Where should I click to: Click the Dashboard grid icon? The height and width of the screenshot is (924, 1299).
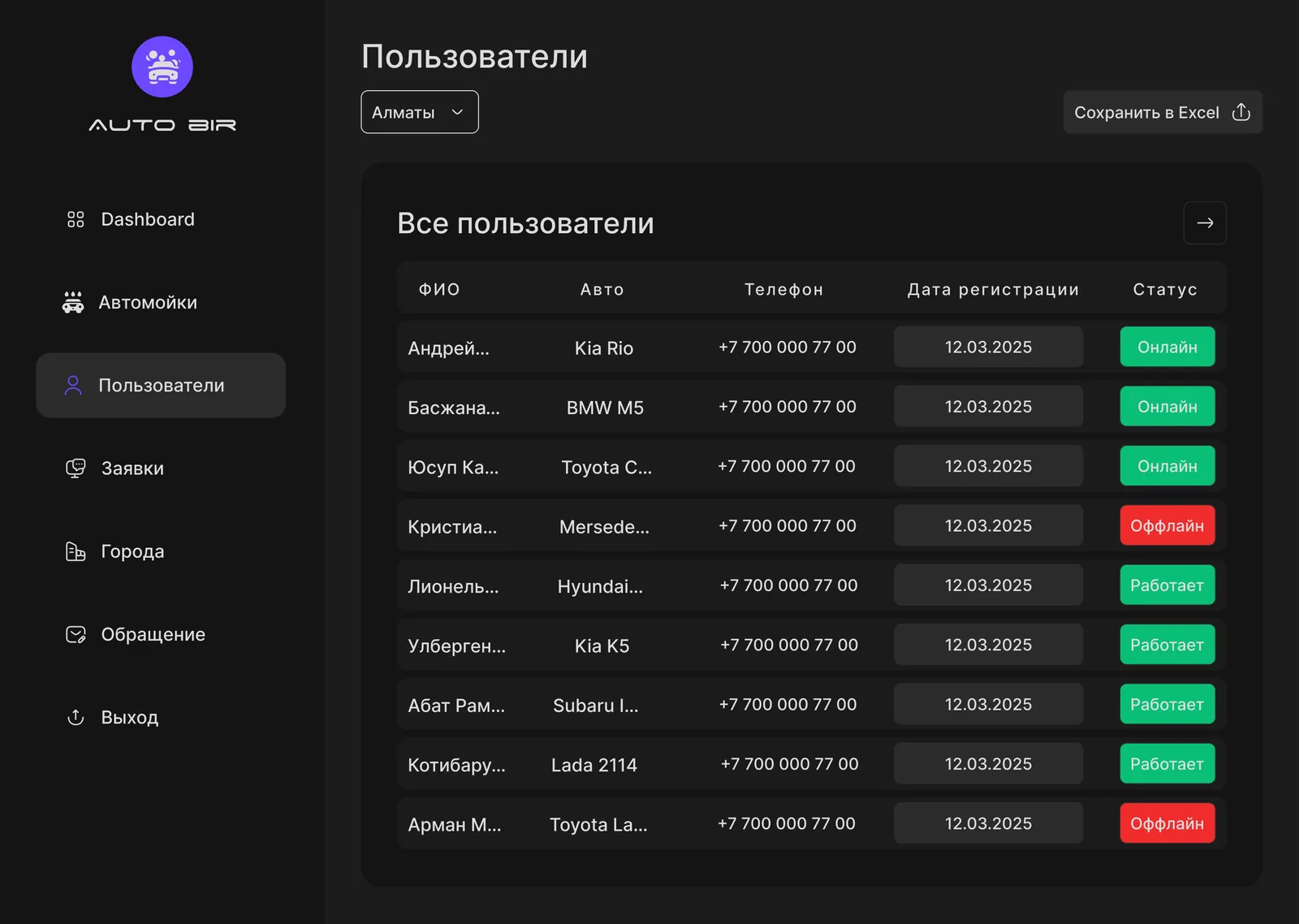point(76,219)
